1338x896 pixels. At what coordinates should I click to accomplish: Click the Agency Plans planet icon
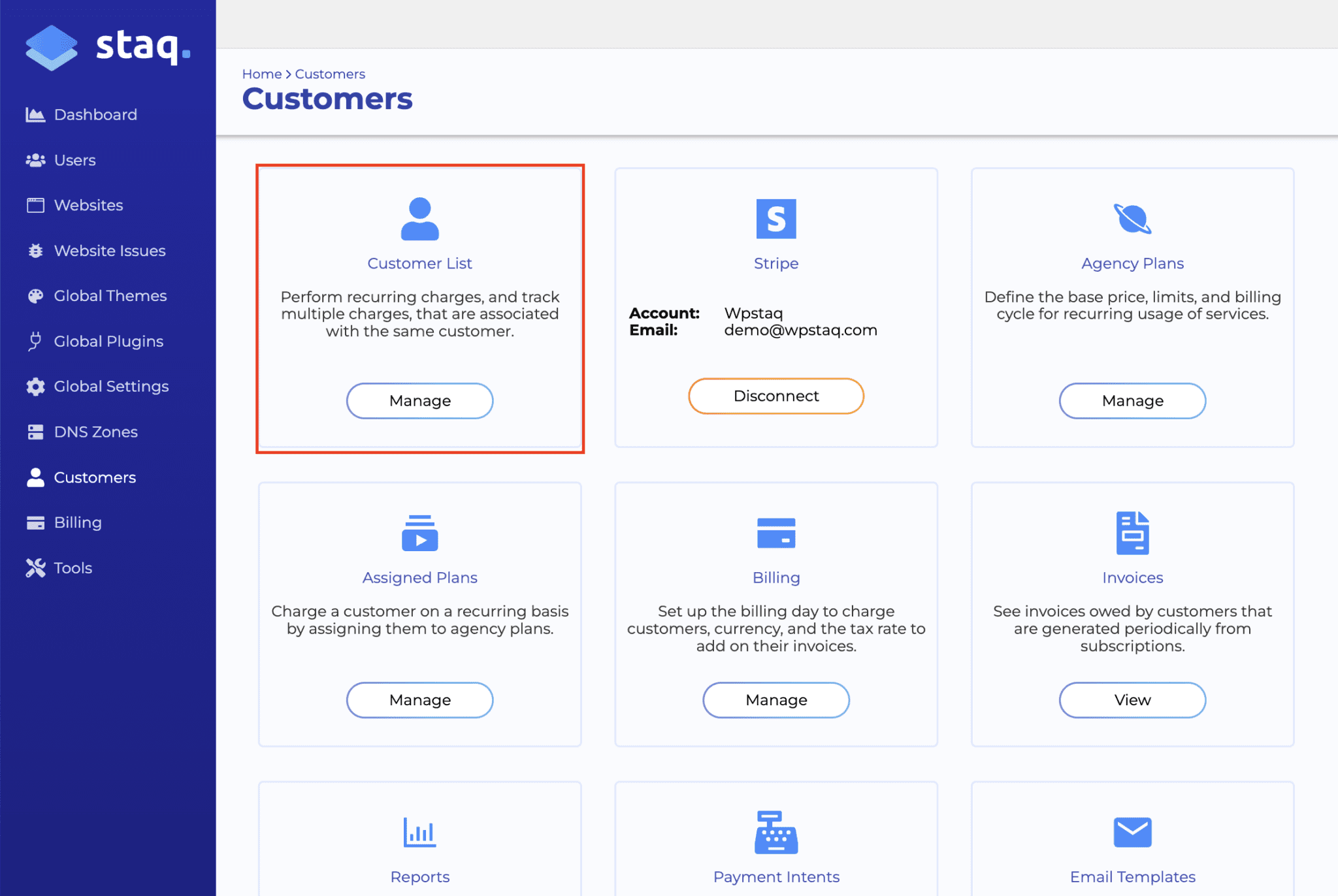pyautogui.click(x=1132, y=219)
